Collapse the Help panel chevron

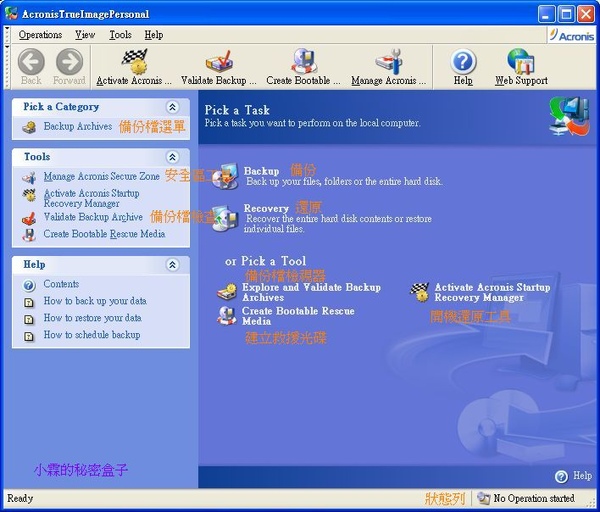click(173, 265)
